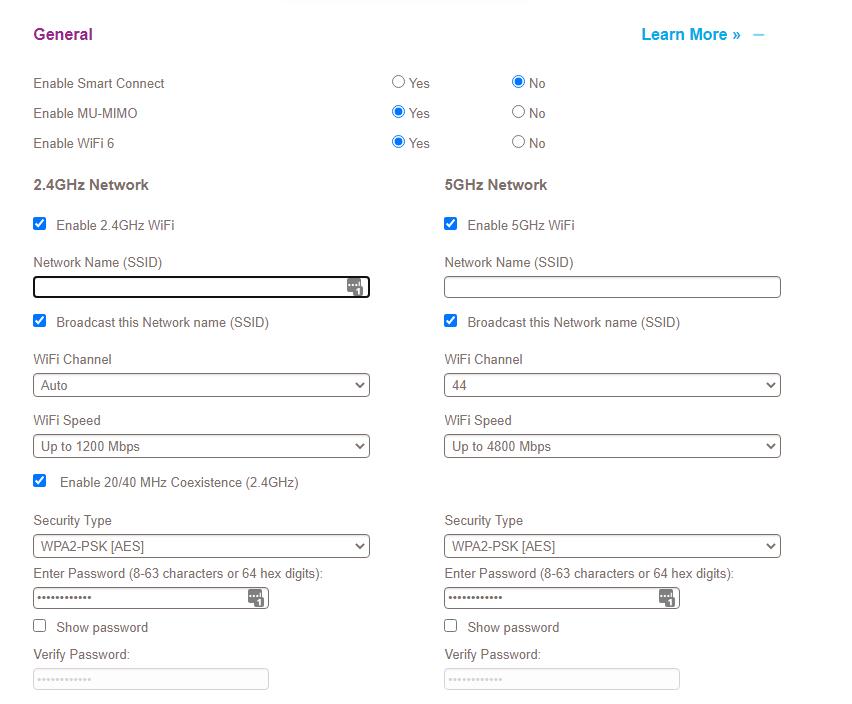Click password manager icon in 2.4GHz password field

point(256,598)
